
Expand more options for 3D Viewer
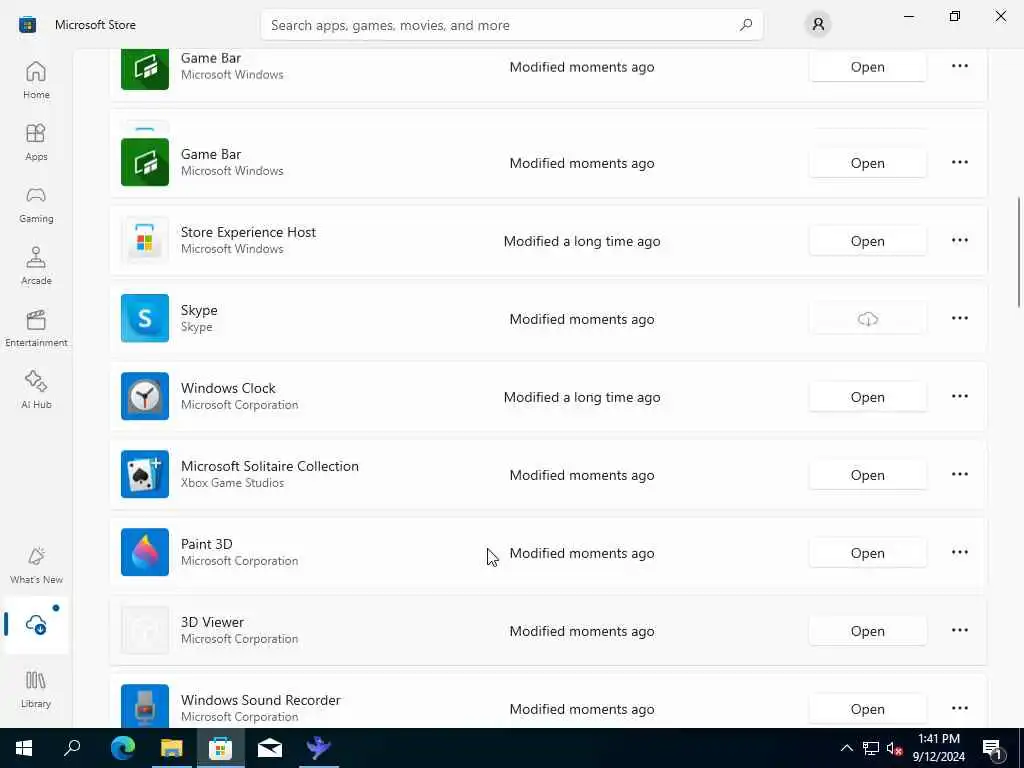959,630
